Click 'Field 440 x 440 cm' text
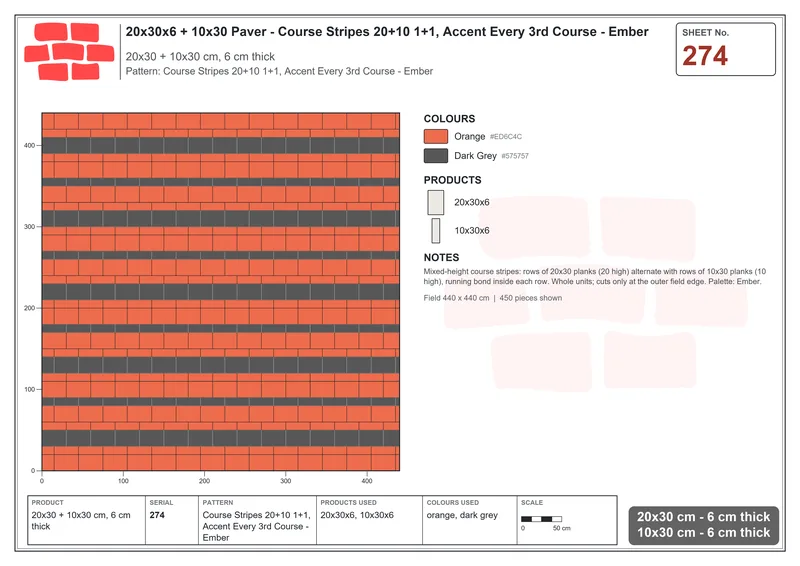Image resolution: width=800 pixels, height=566 pixels. pyautogui.click(x=456, y=298)
